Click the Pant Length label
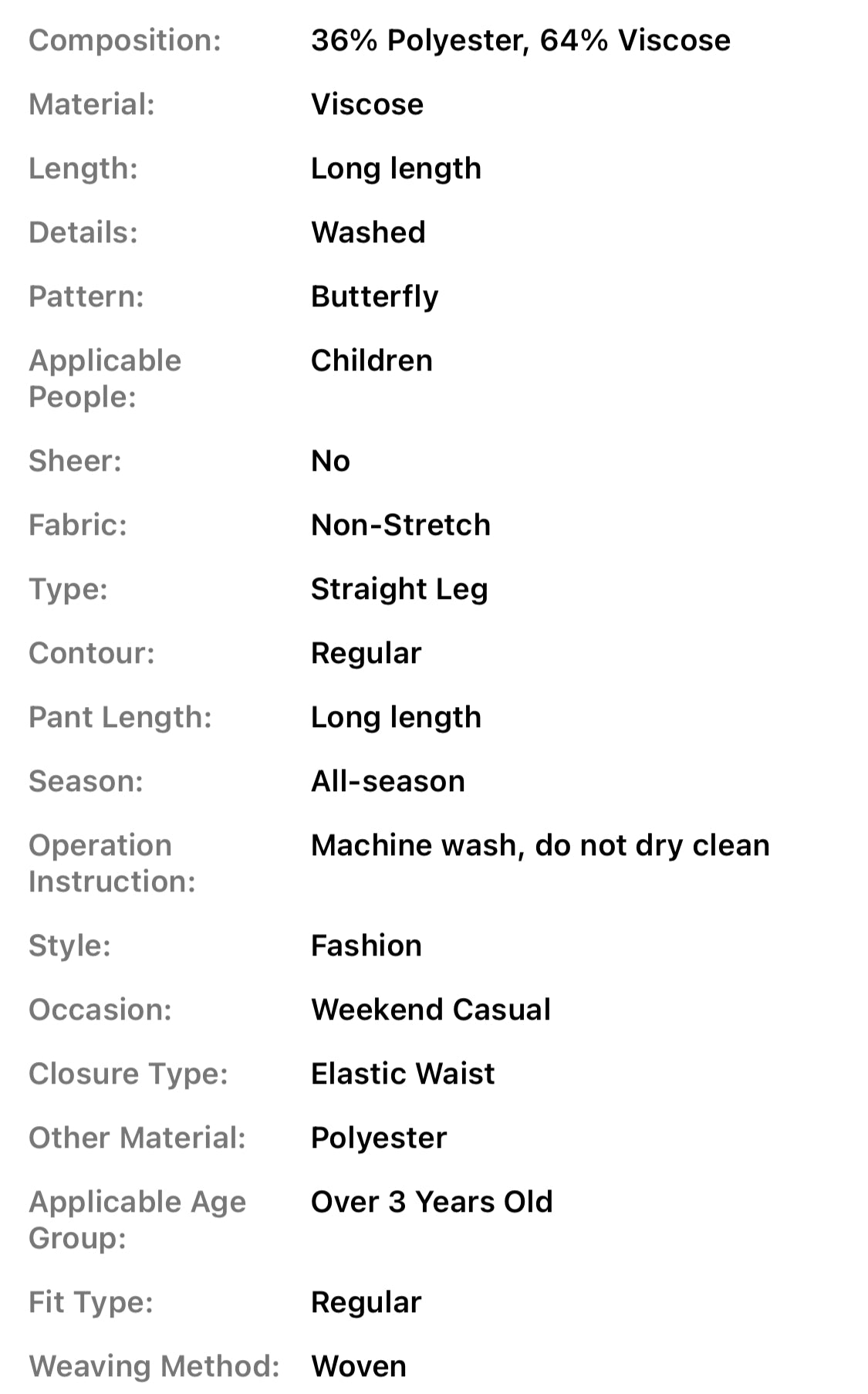The width and height of the screenshot is (868, 1394). (120, 718)
